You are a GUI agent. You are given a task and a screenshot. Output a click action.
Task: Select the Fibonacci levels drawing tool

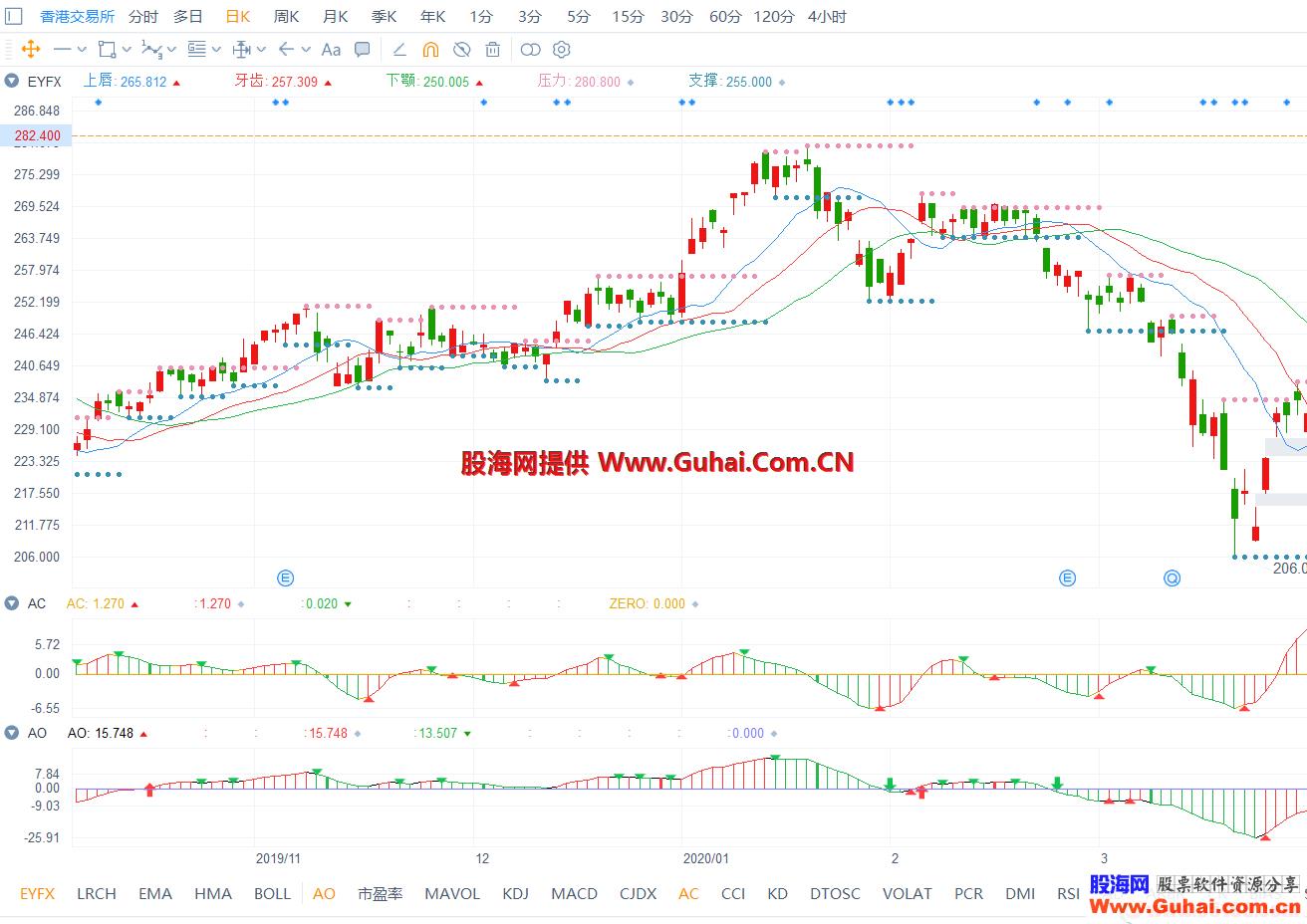[196, 49]
